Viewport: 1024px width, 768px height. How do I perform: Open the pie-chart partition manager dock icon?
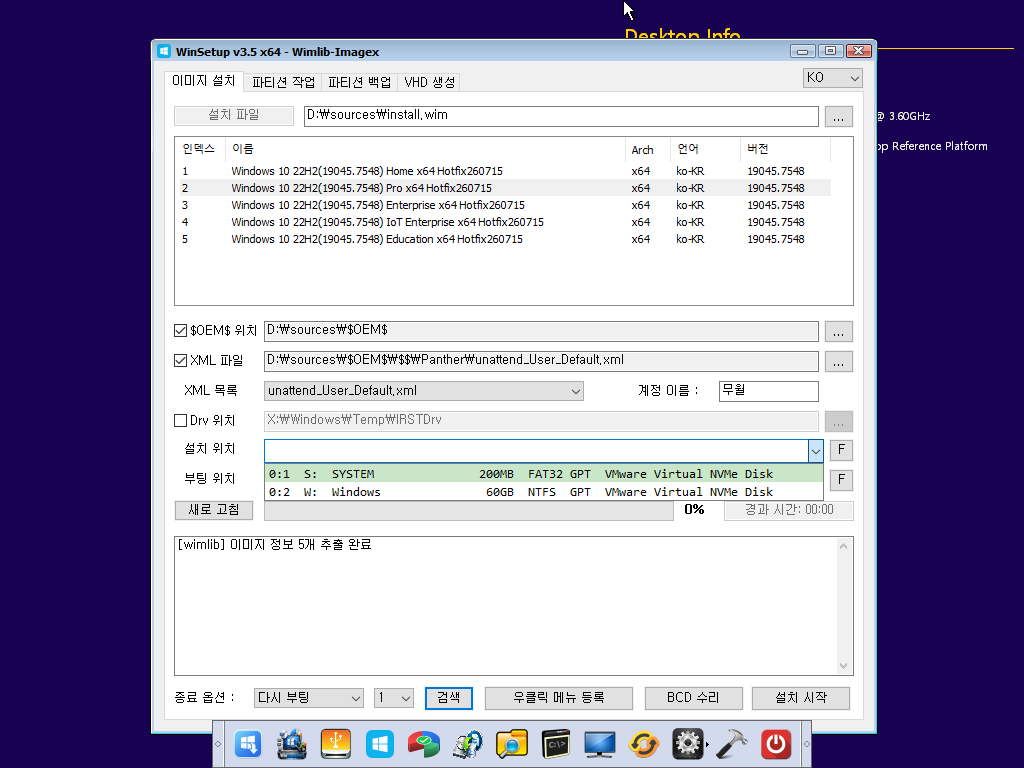click(x=423, y=744)
